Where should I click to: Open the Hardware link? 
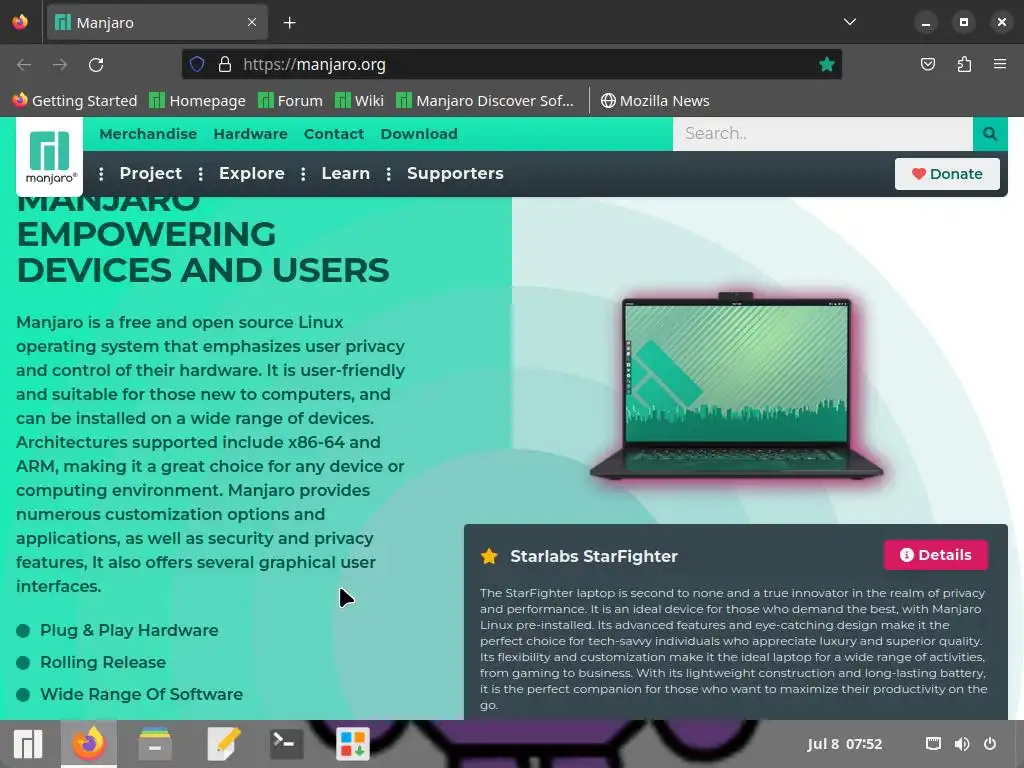click(251, 134)
